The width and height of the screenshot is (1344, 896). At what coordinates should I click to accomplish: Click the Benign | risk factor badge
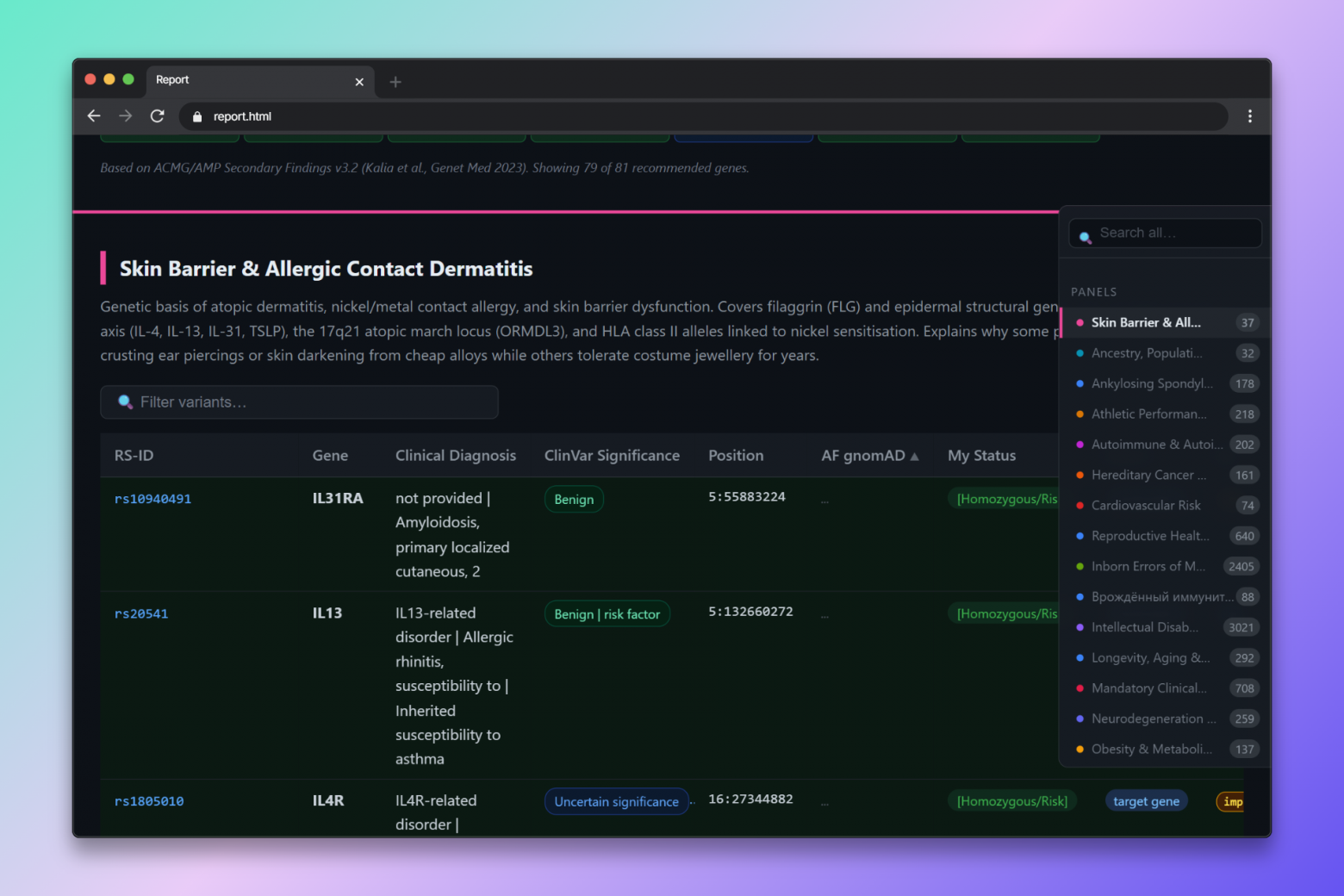pos(607,614)
